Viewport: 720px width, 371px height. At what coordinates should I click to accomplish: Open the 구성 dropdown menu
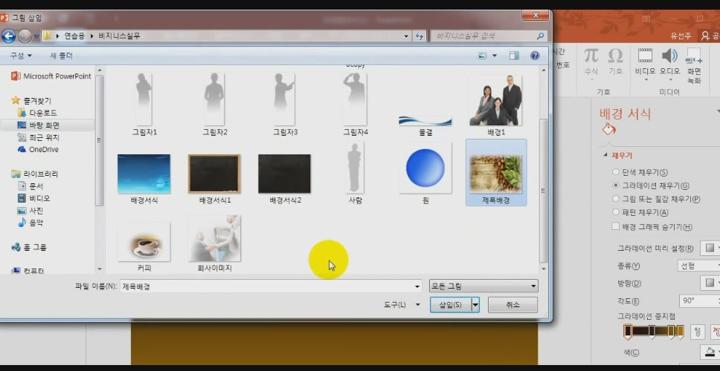(x=21, y=56)
